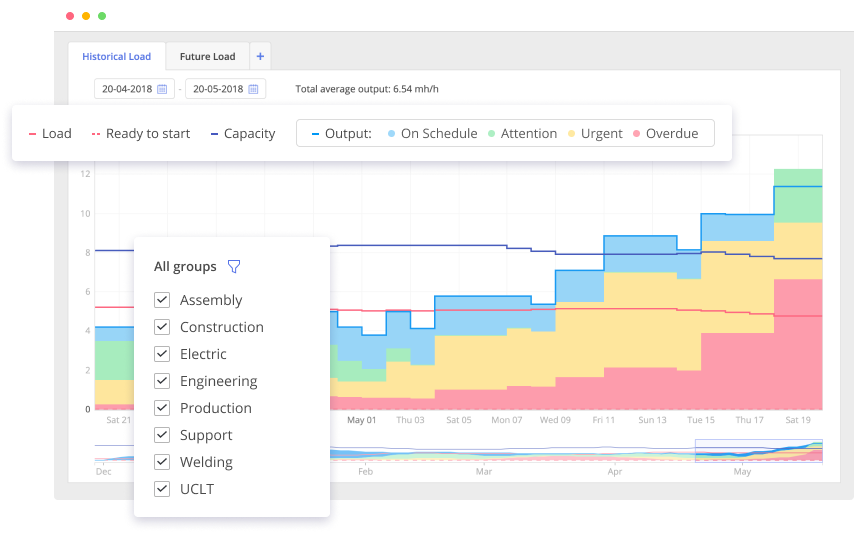854x533 pixels.
Task: Uncheck the Welding group checkbox
Action: (162, 462)
